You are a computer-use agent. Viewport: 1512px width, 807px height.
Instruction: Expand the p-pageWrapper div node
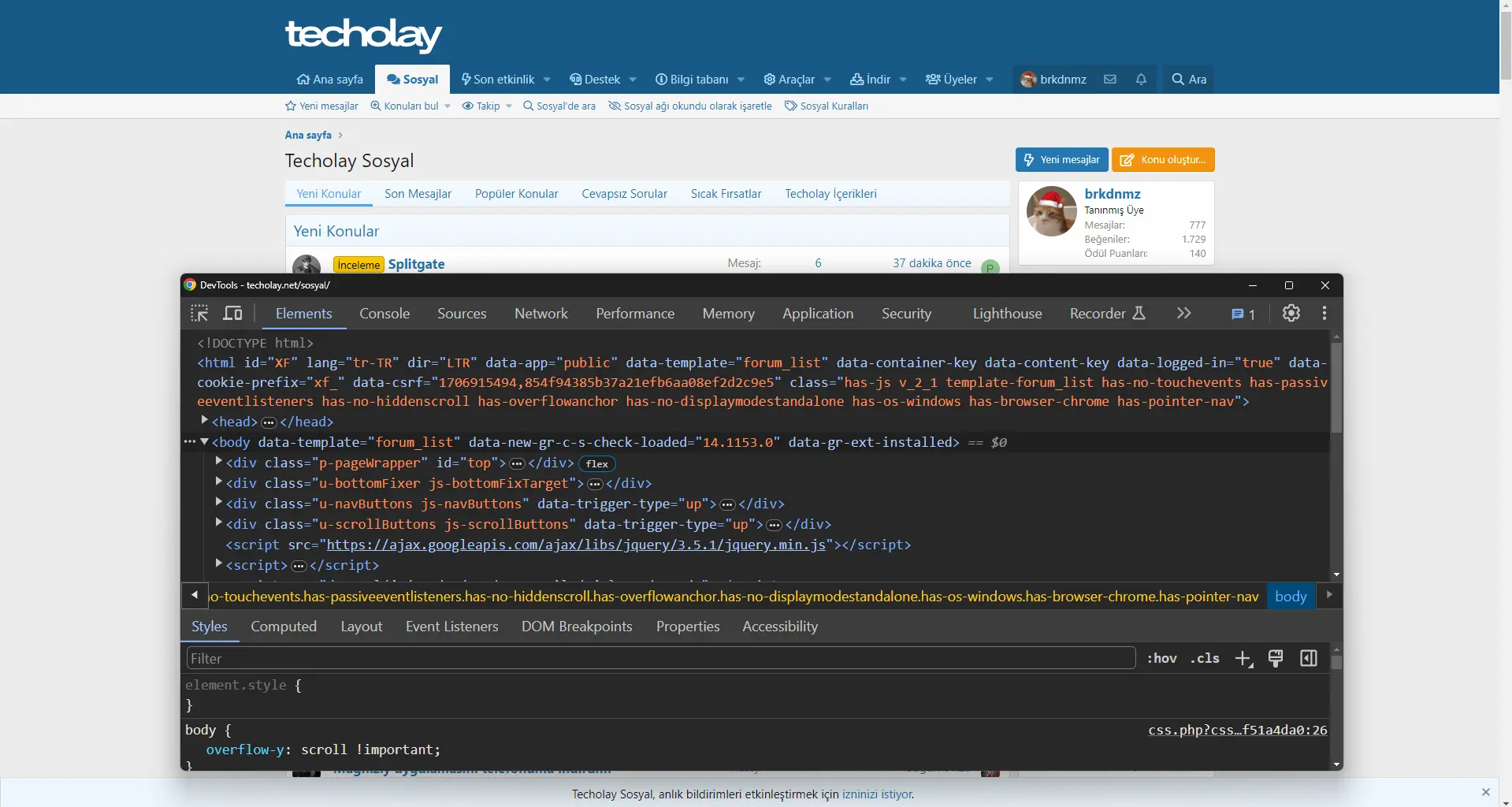coord(219,462)
